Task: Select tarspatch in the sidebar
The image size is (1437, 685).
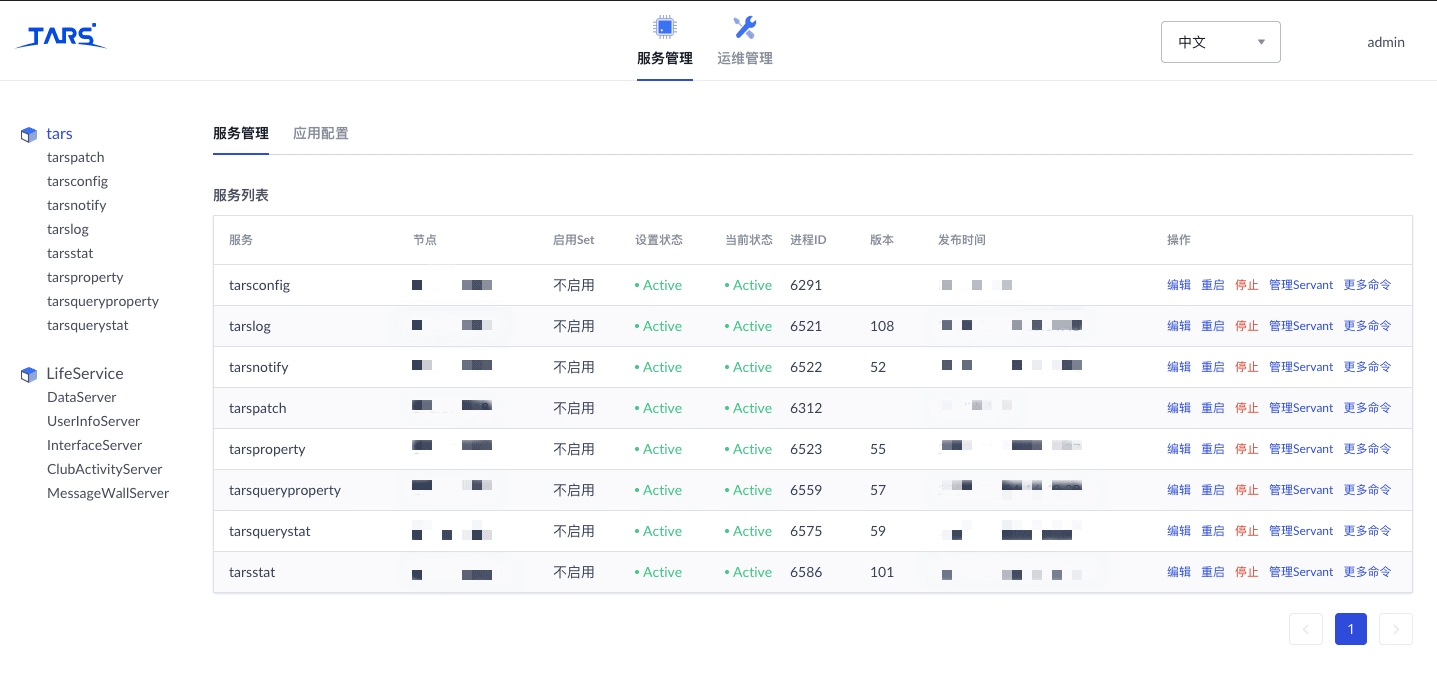Action: tap(76, 157)
